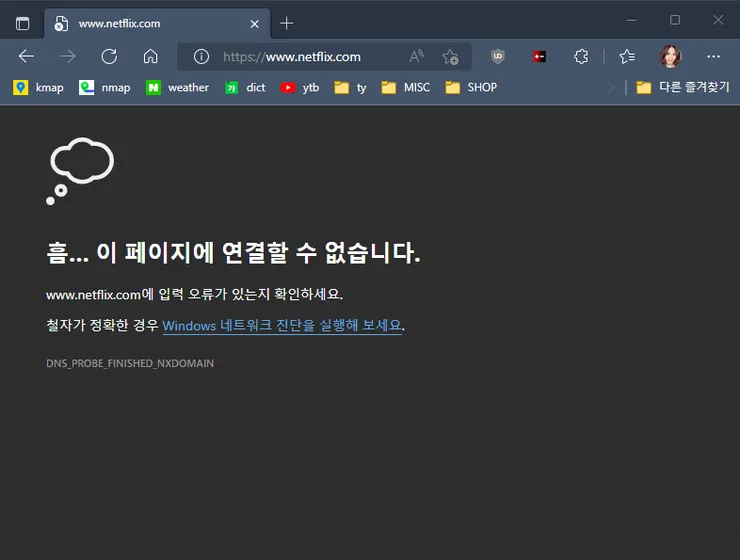
Task: Open the uBlock Origin shield extension
Action: (497, 57)
